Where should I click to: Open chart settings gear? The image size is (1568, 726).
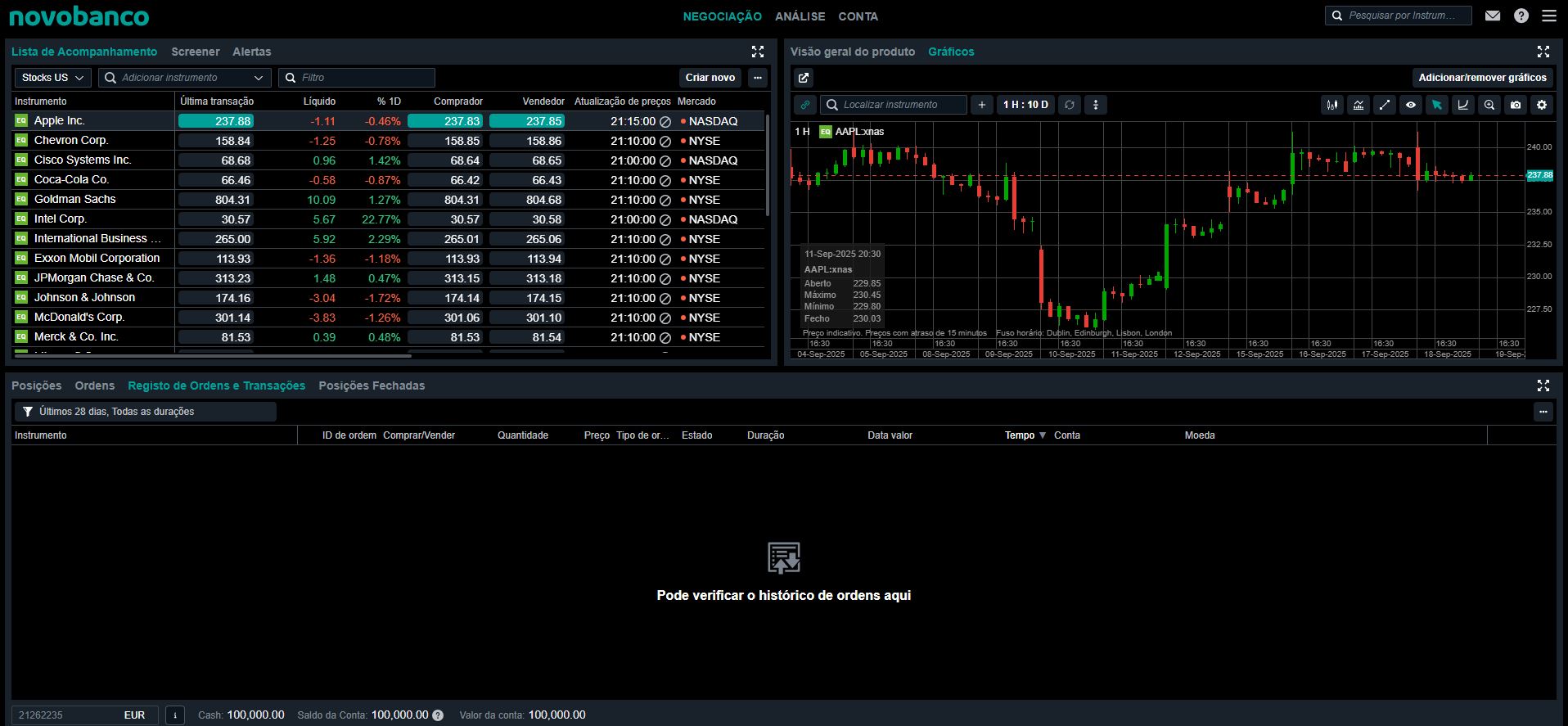pos(1542,105)
